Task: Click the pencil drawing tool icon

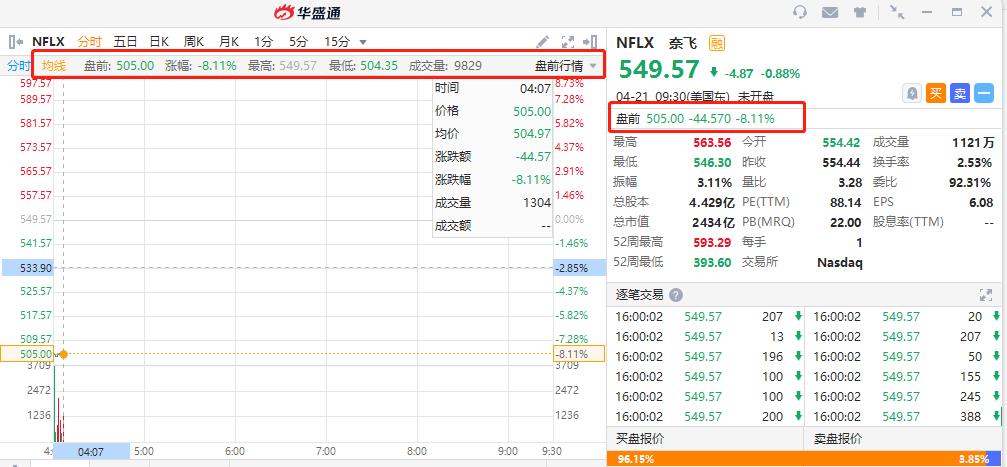Action: tap(543, 42)
